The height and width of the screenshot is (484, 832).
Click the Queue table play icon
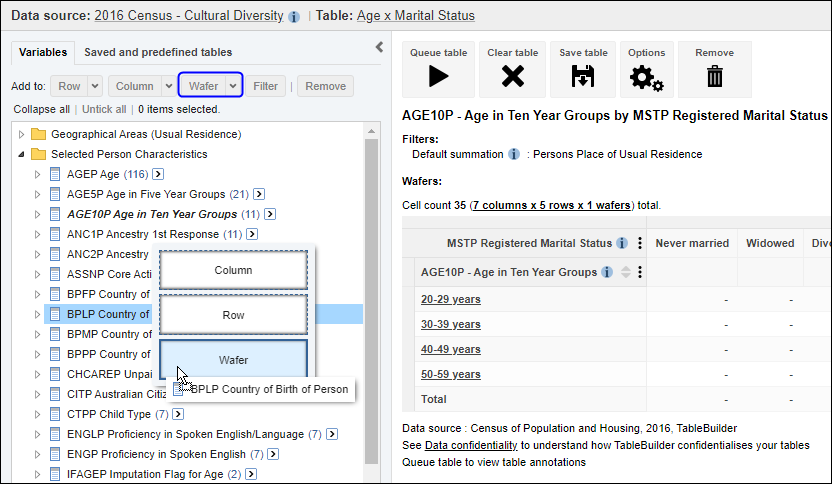438,76
